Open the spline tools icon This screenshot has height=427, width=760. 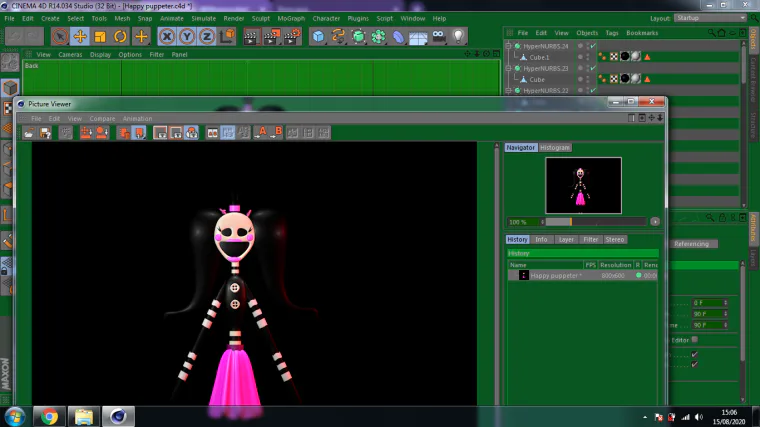pos(338,36)
